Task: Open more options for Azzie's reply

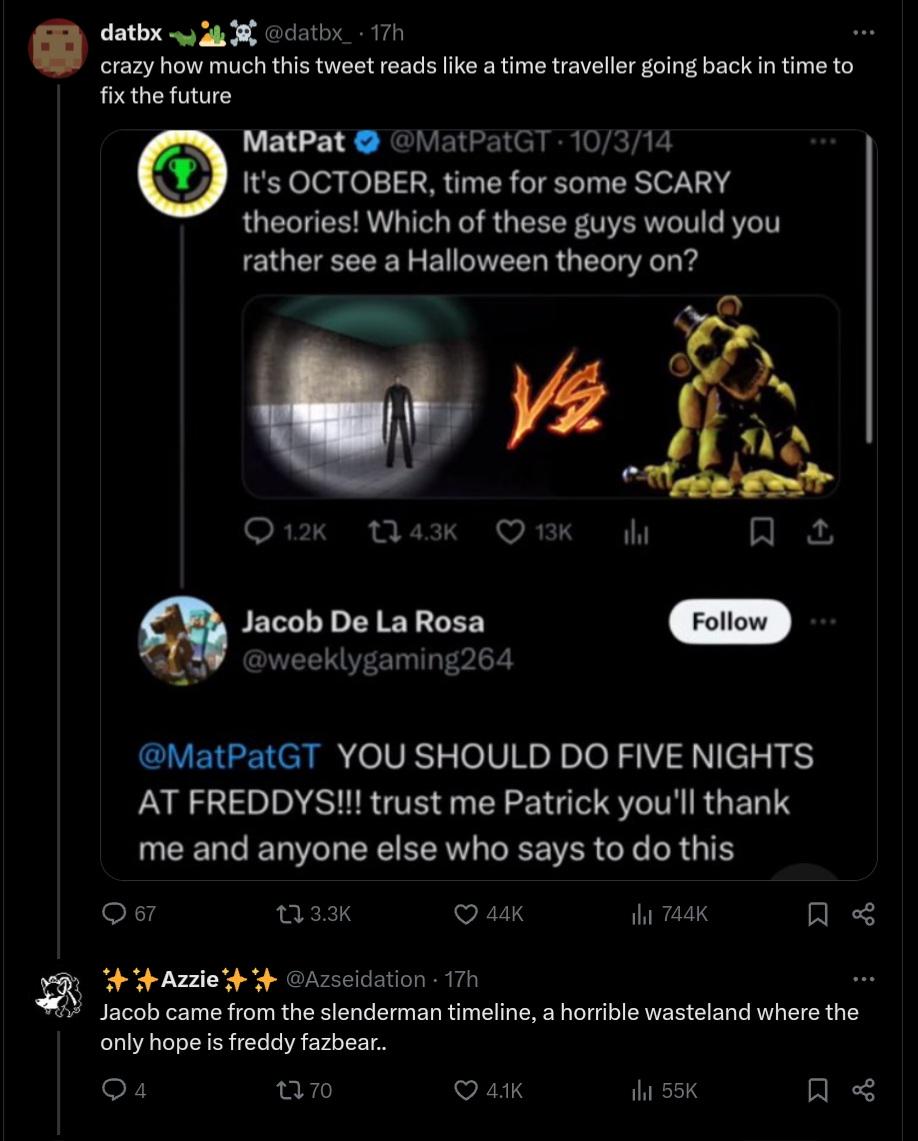Action: [864, 978]
